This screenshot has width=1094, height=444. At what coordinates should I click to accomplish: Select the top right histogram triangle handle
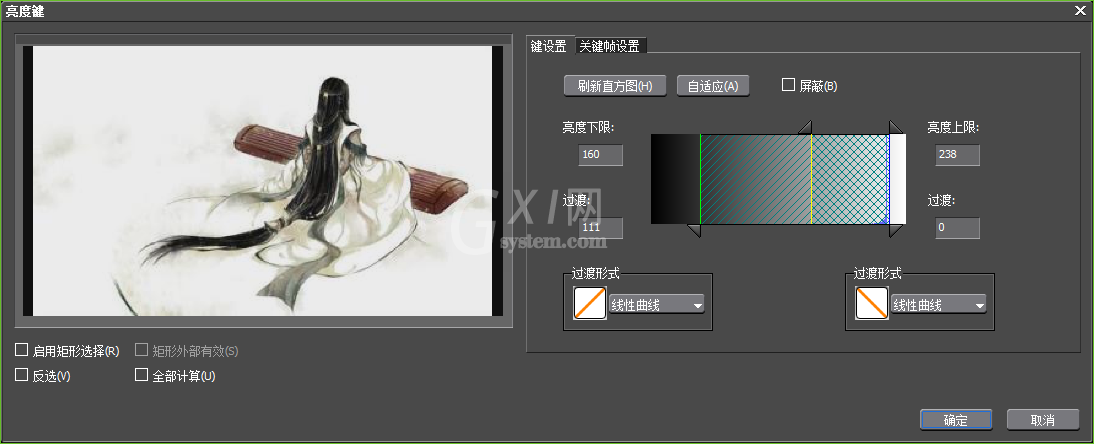(896, 126)
